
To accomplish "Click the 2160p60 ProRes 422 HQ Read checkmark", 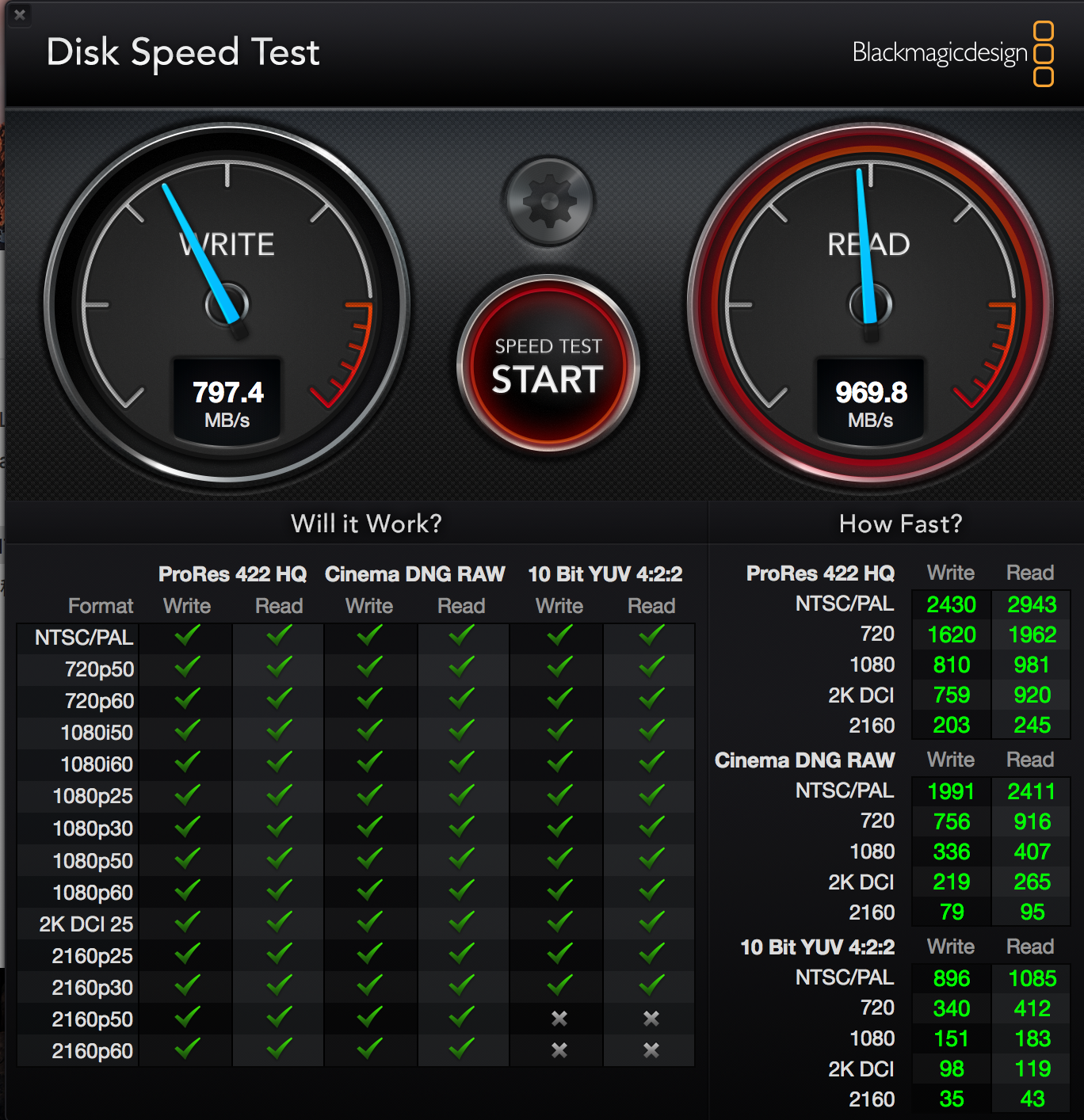I will coord(280,1049).
